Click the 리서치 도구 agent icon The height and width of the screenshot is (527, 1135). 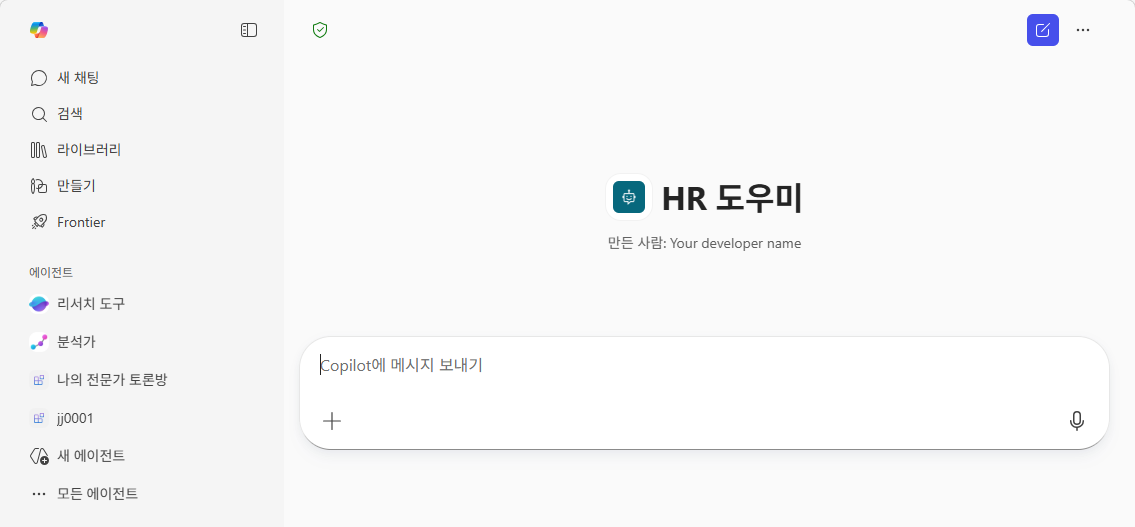(x=39, y=304)
